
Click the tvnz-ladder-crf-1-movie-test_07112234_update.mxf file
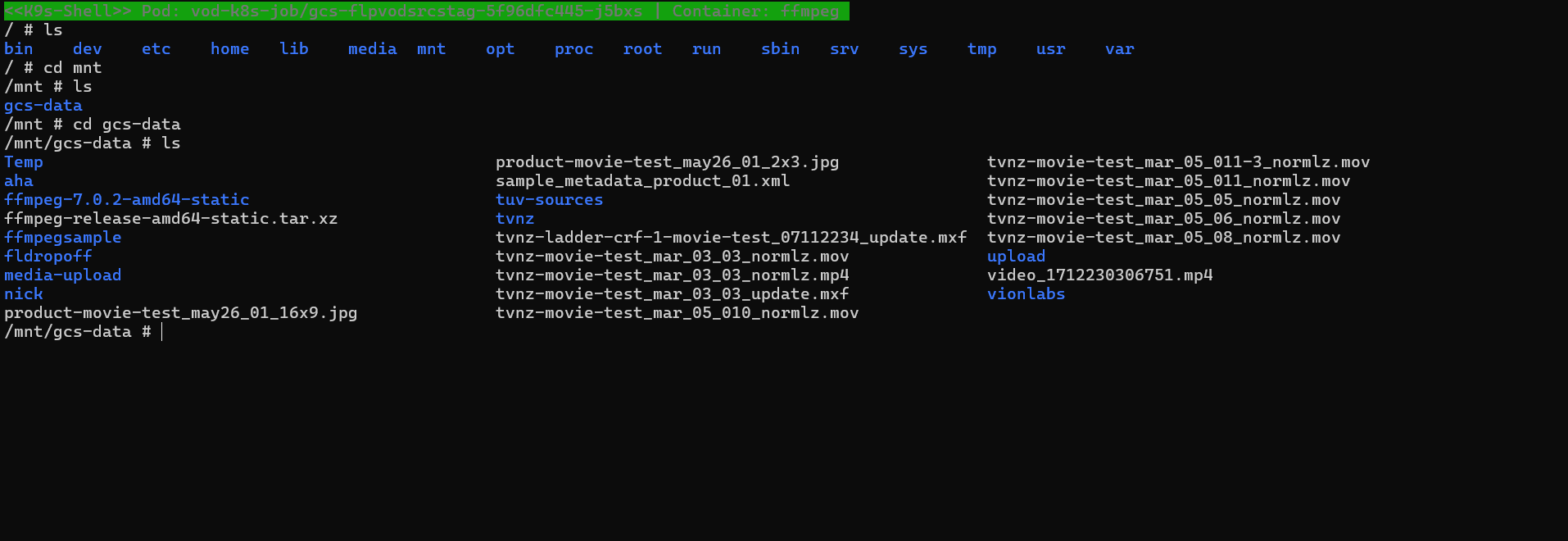pyautogui.click(x=731, y=238)
